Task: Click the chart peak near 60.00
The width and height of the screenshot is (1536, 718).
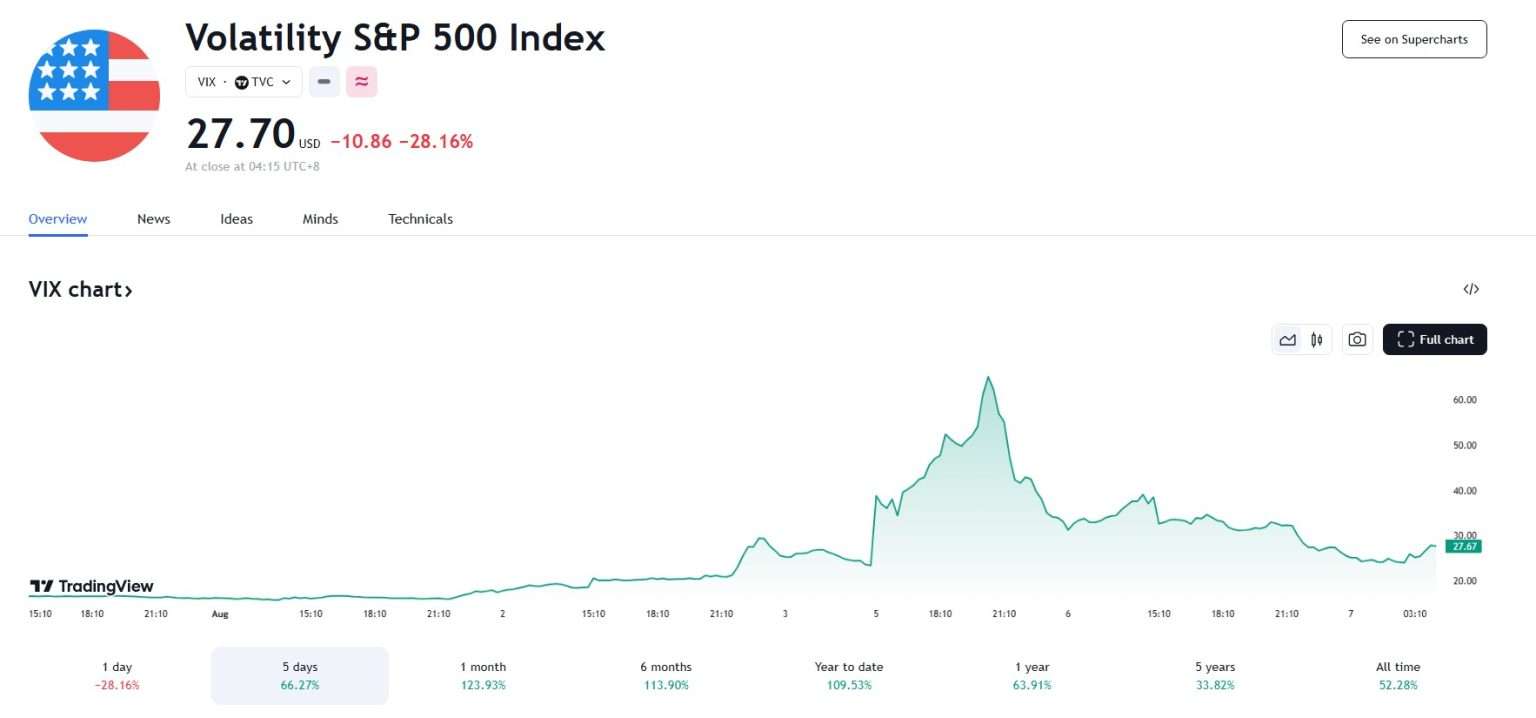Action: pos(988,378)
